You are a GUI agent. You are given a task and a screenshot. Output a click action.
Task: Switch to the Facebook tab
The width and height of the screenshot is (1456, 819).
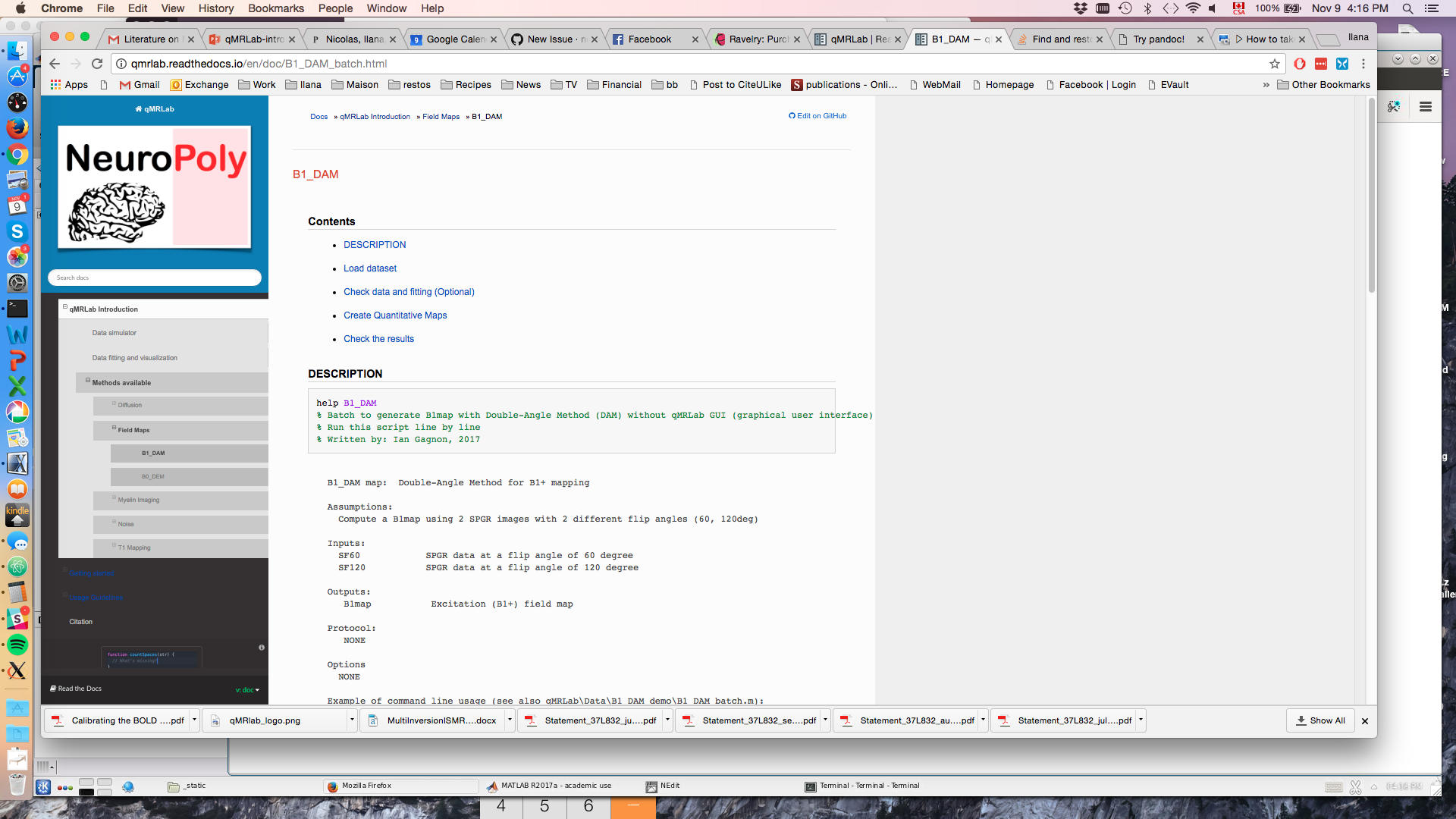(649, 39)
